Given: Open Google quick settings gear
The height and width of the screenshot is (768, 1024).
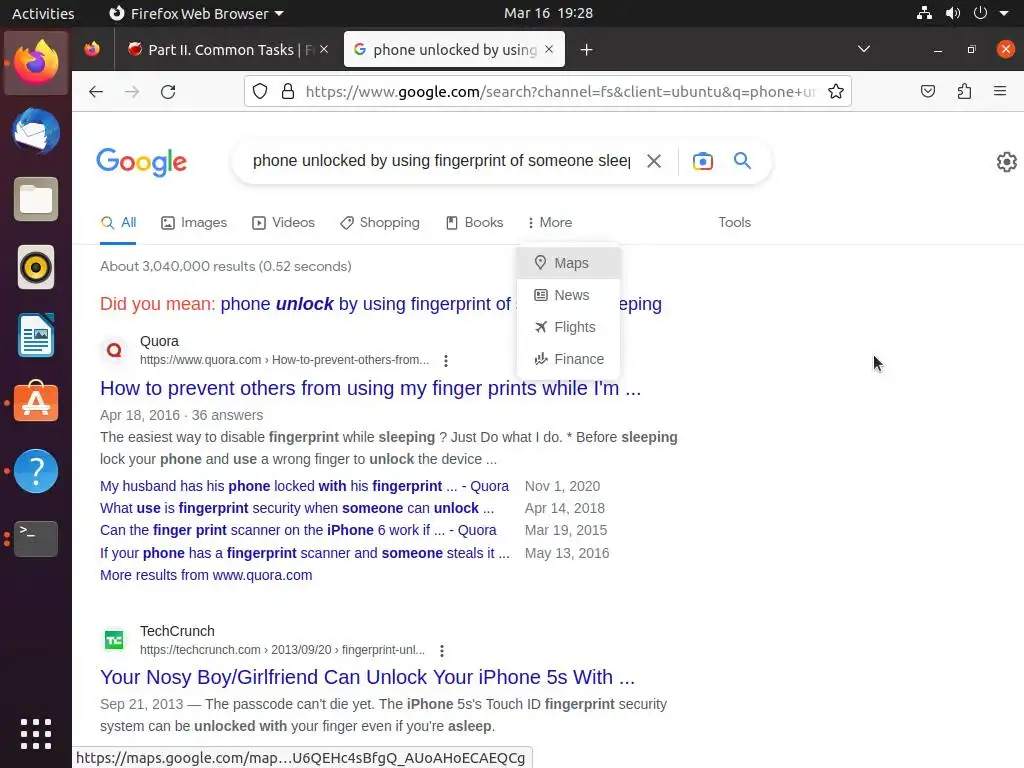Looking at the screenshot, I should 1006,161.
